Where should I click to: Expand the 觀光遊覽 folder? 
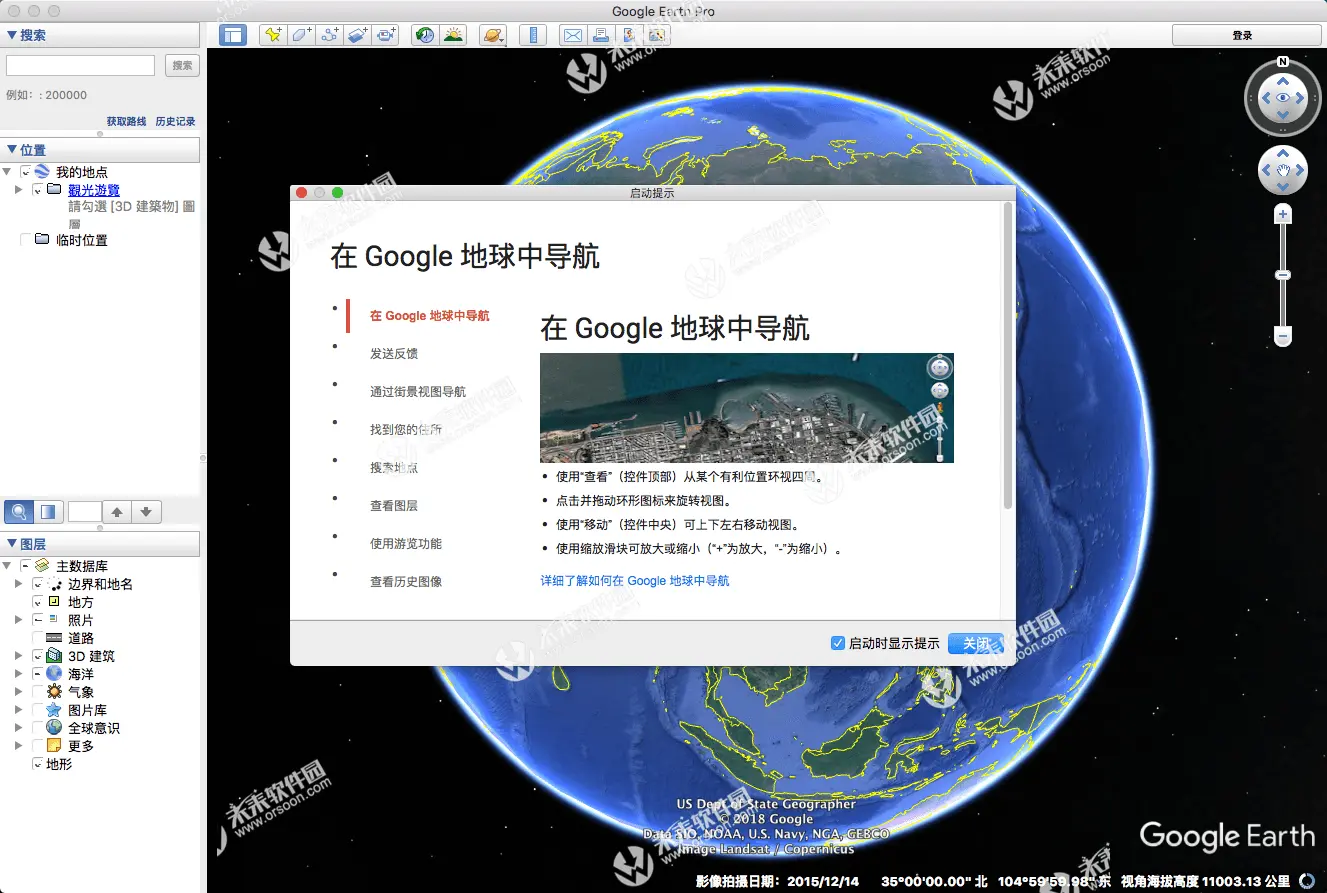18,190
